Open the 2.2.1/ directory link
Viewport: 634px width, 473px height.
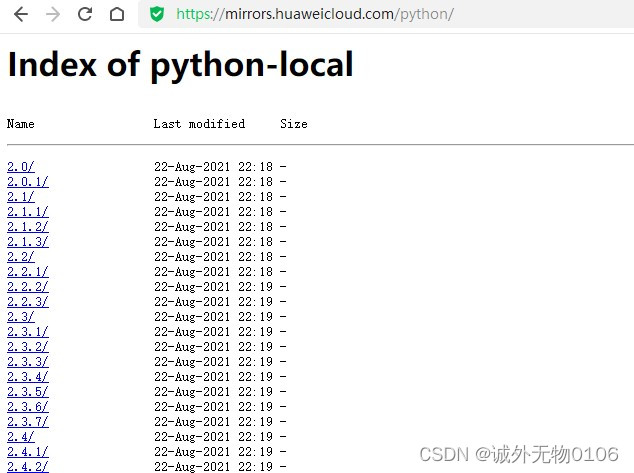click(27, 271)
